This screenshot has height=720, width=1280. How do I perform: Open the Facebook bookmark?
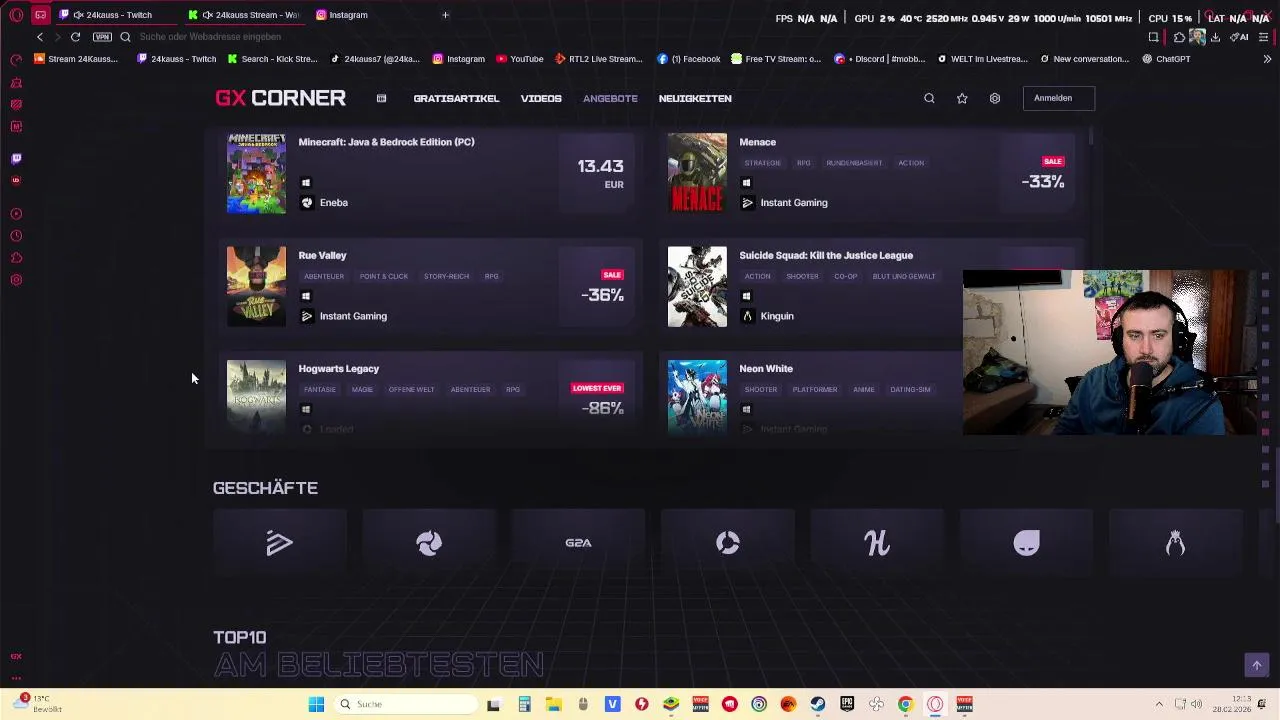coord(689,59)
